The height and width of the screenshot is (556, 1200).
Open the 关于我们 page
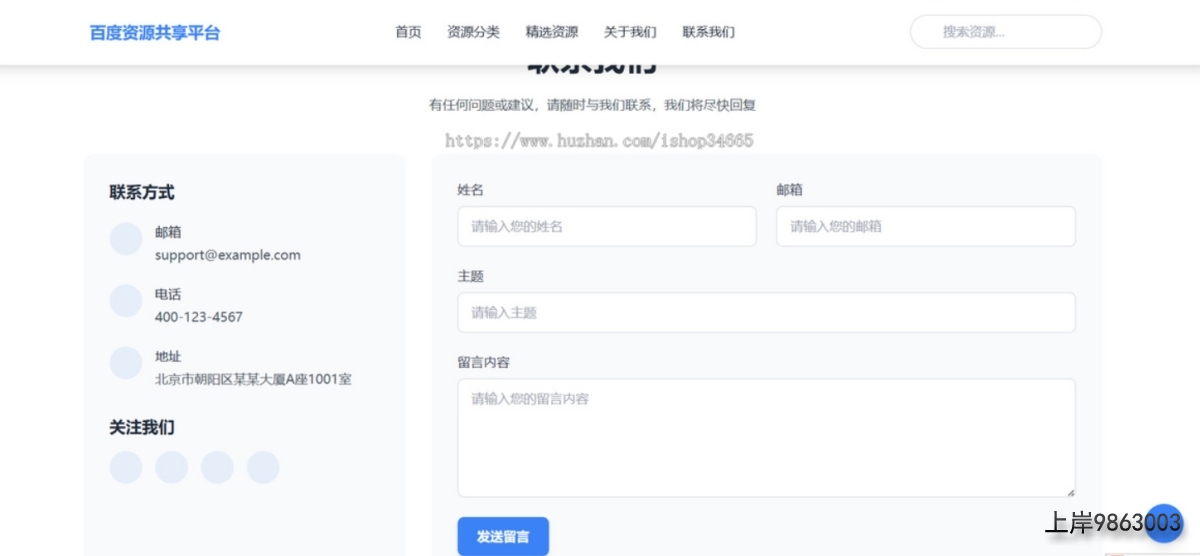pos(630,32)
